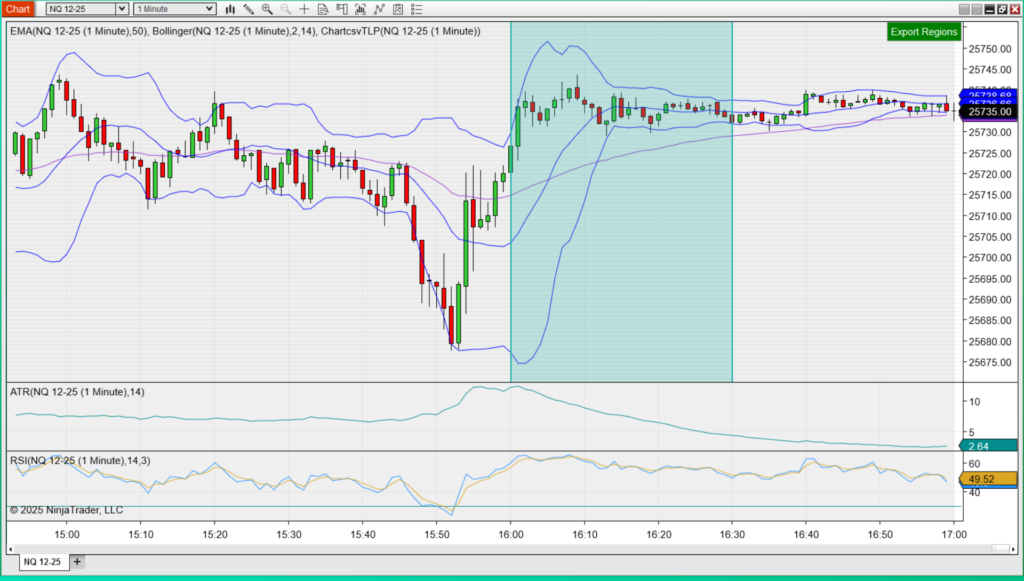Click the 25735.00 current price marker
This screenshot has width=1024, height=581.
pos(987,113)
